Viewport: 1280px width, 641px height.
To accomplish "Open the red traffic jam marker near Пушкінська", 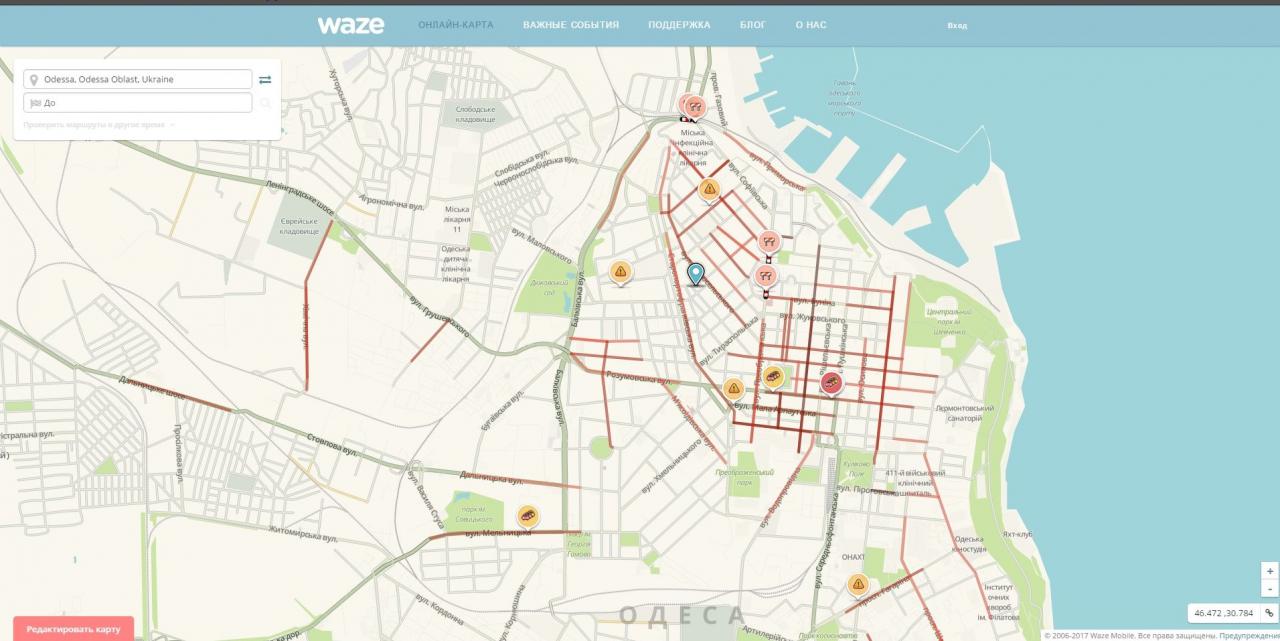I will tap(831, 382).
